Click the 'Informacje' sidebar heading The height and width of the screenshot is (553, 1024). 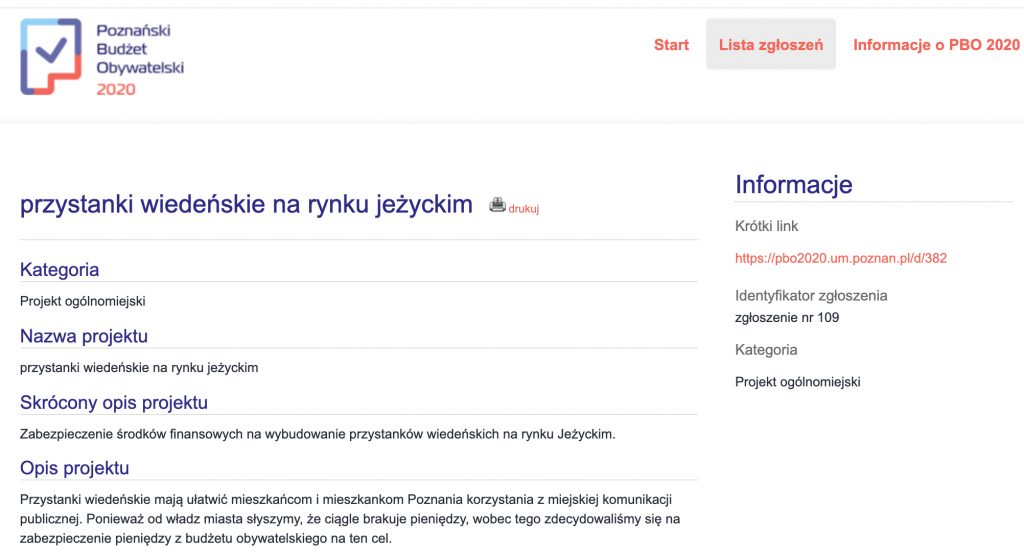pyautogui.click(x=793, y=185)
